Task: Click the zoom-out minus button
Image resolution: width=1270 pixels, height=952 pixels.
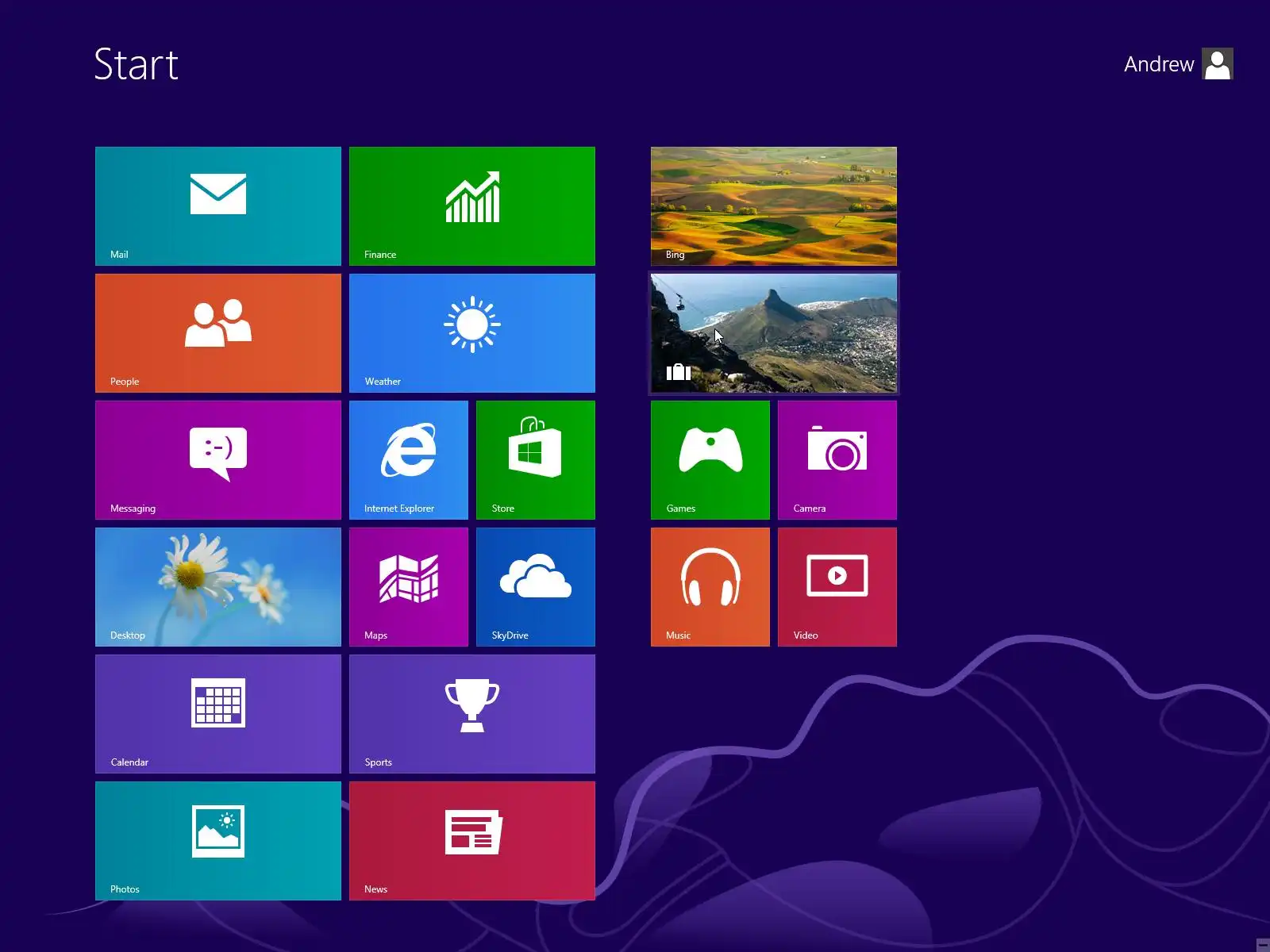Action: coord(1263,945)
